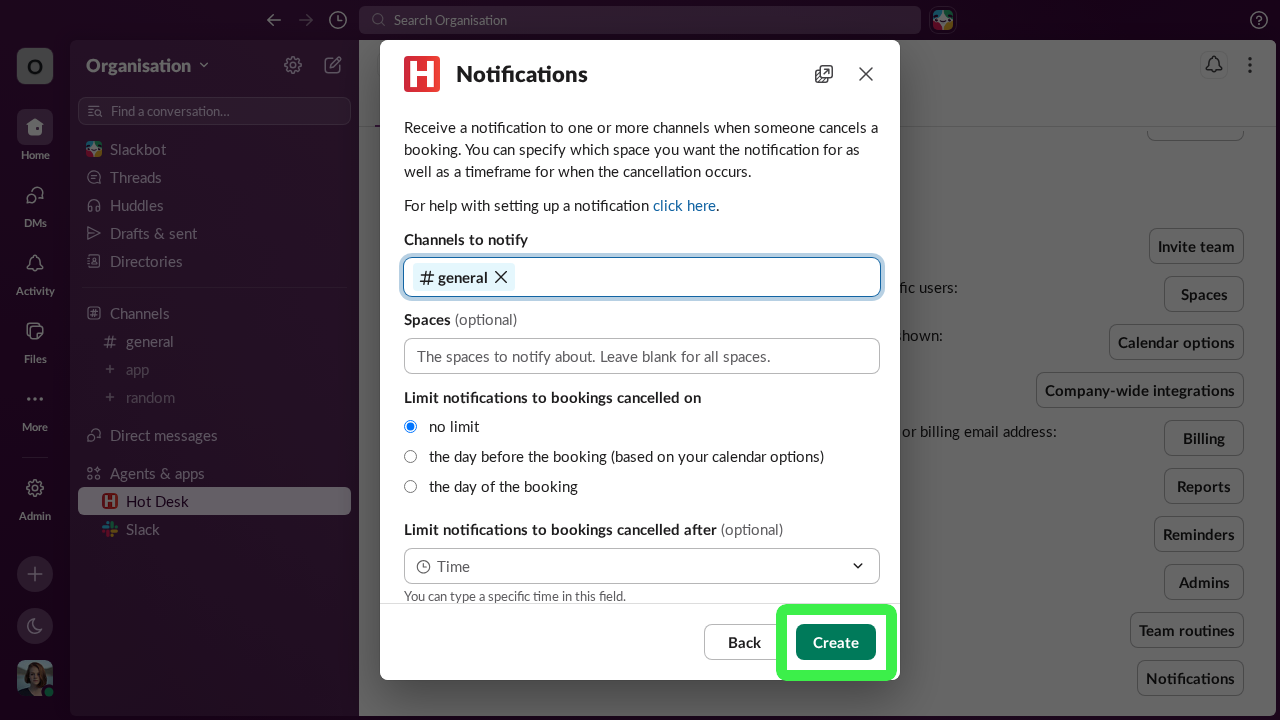Viewport: 1280px width, 720px height.
Task: Open Calendar options
Action: click(1176, 342)
